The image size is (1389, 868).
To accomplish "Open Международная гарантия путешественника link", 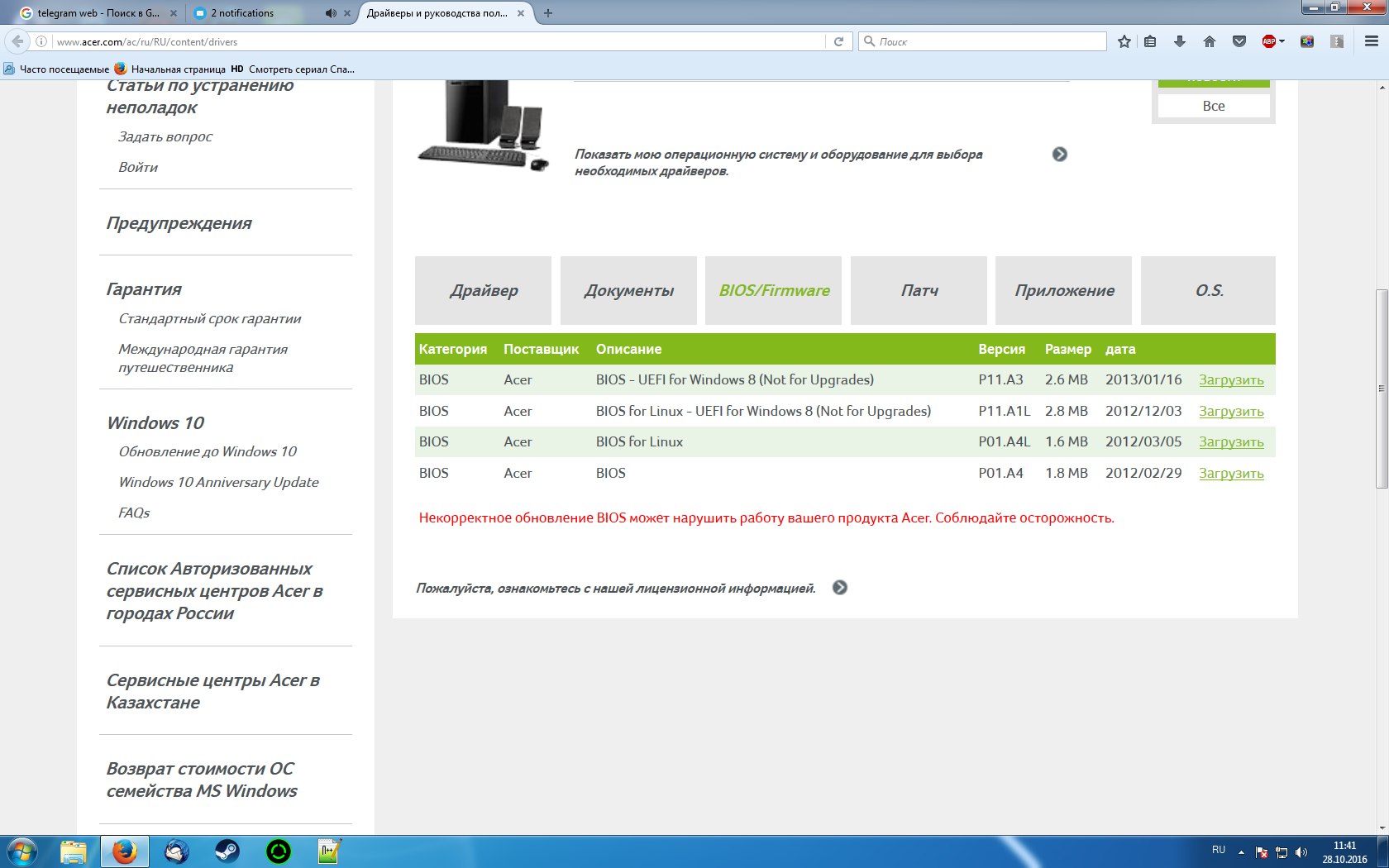I will (x=203, y=358).
